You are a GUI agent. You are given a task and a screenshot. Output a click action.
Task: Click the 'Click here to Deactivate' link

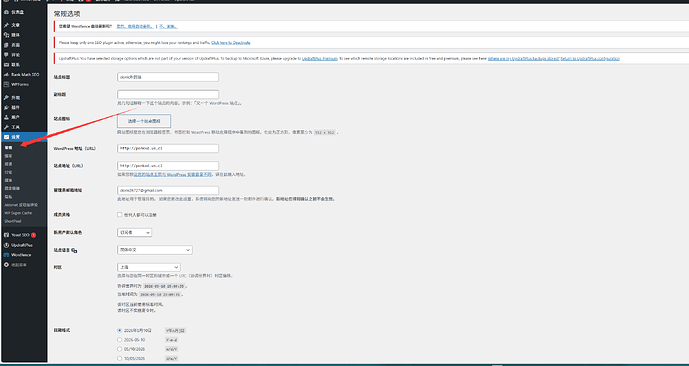coord(231,43)
